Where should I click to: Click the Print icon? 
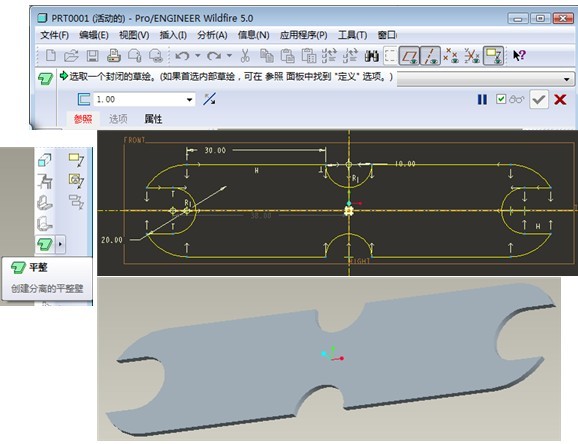coord(114,56)
